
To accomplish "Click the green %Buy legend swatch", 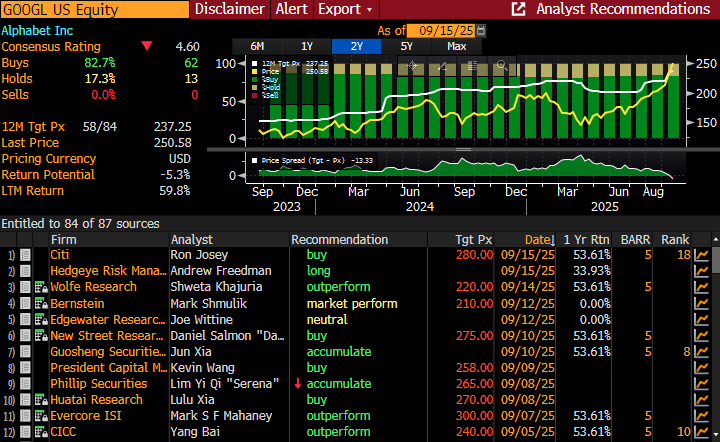I will tap(255, 79).
